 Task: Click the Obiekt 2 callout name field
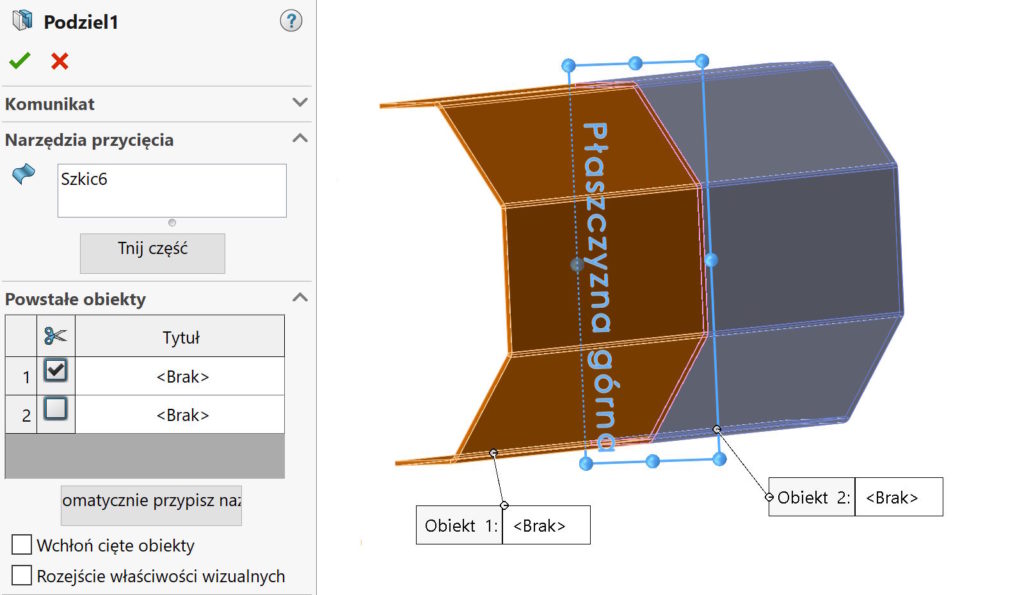[899, 497]
